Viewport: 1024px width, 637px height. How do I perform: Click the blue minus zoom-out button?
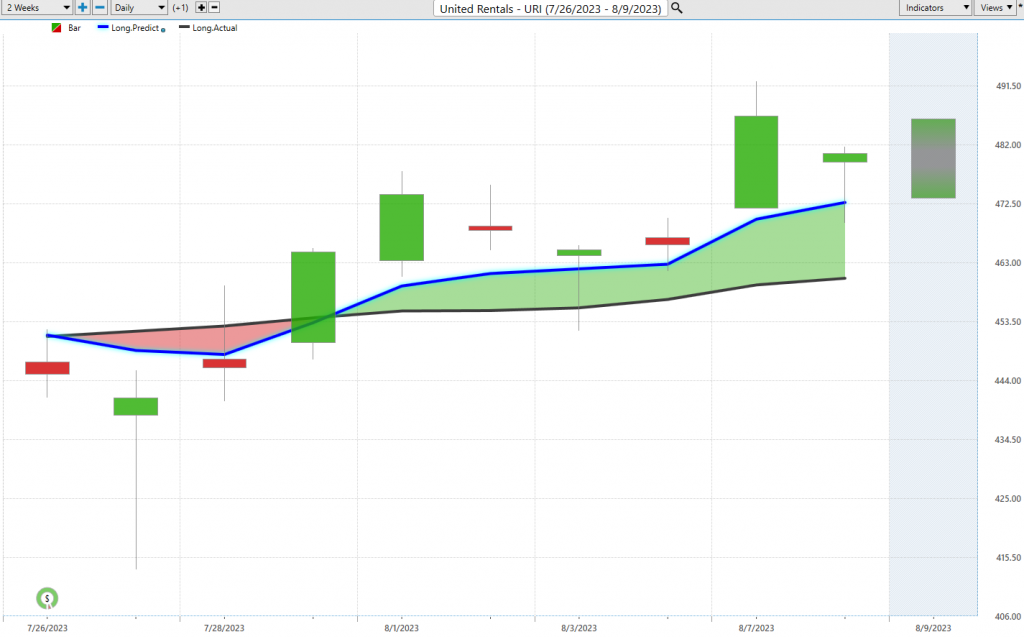click(x=100, y=8)
